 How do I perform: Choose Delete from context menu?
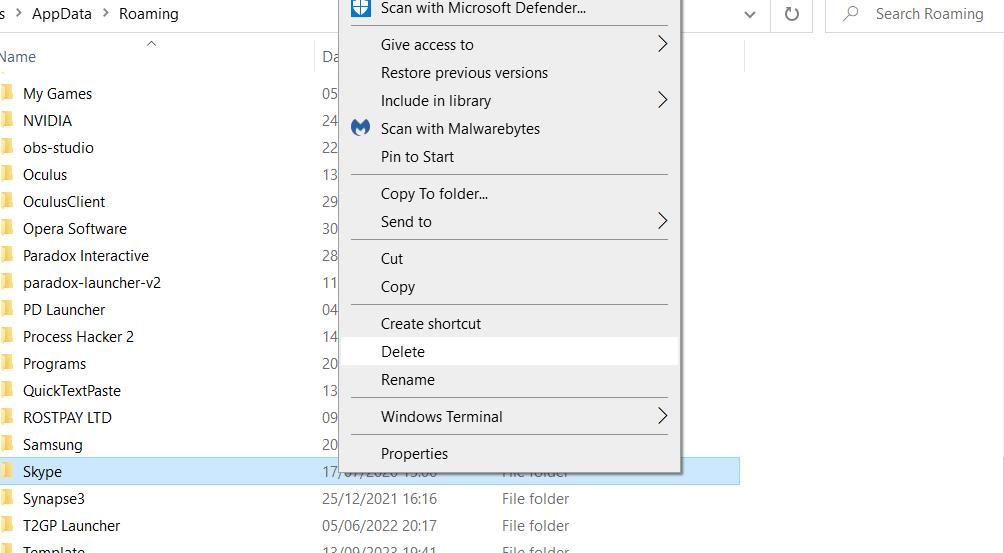point(510,351)
